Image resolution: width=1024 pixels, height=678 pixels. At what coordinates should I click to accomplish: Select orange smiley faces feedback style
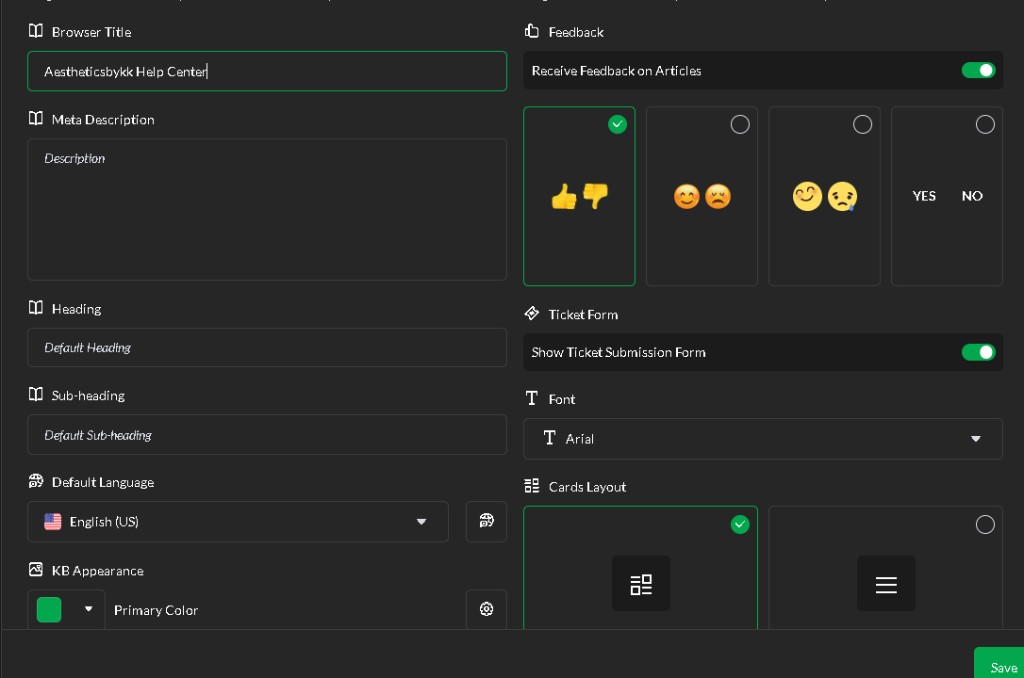[702, 196]
